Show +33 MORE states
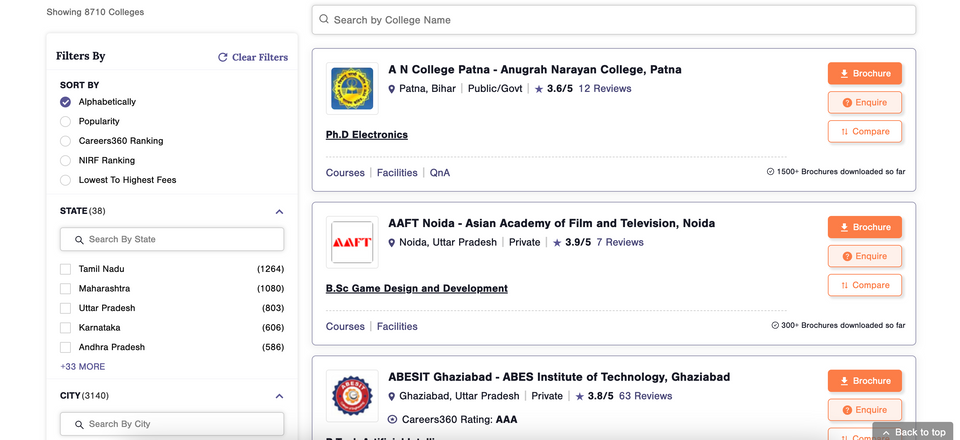960x440 pixels. pyautogui.click(x=83, y=367)
